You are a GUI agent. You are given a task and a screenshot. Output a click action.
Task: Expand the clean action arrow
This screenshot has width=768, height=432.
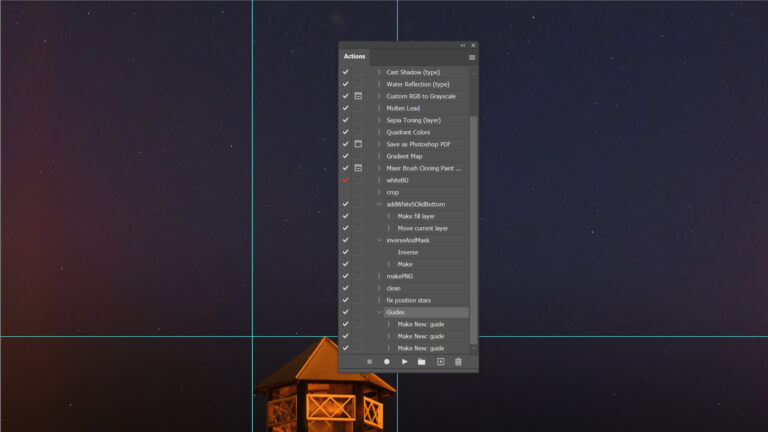tap(379, 288)
